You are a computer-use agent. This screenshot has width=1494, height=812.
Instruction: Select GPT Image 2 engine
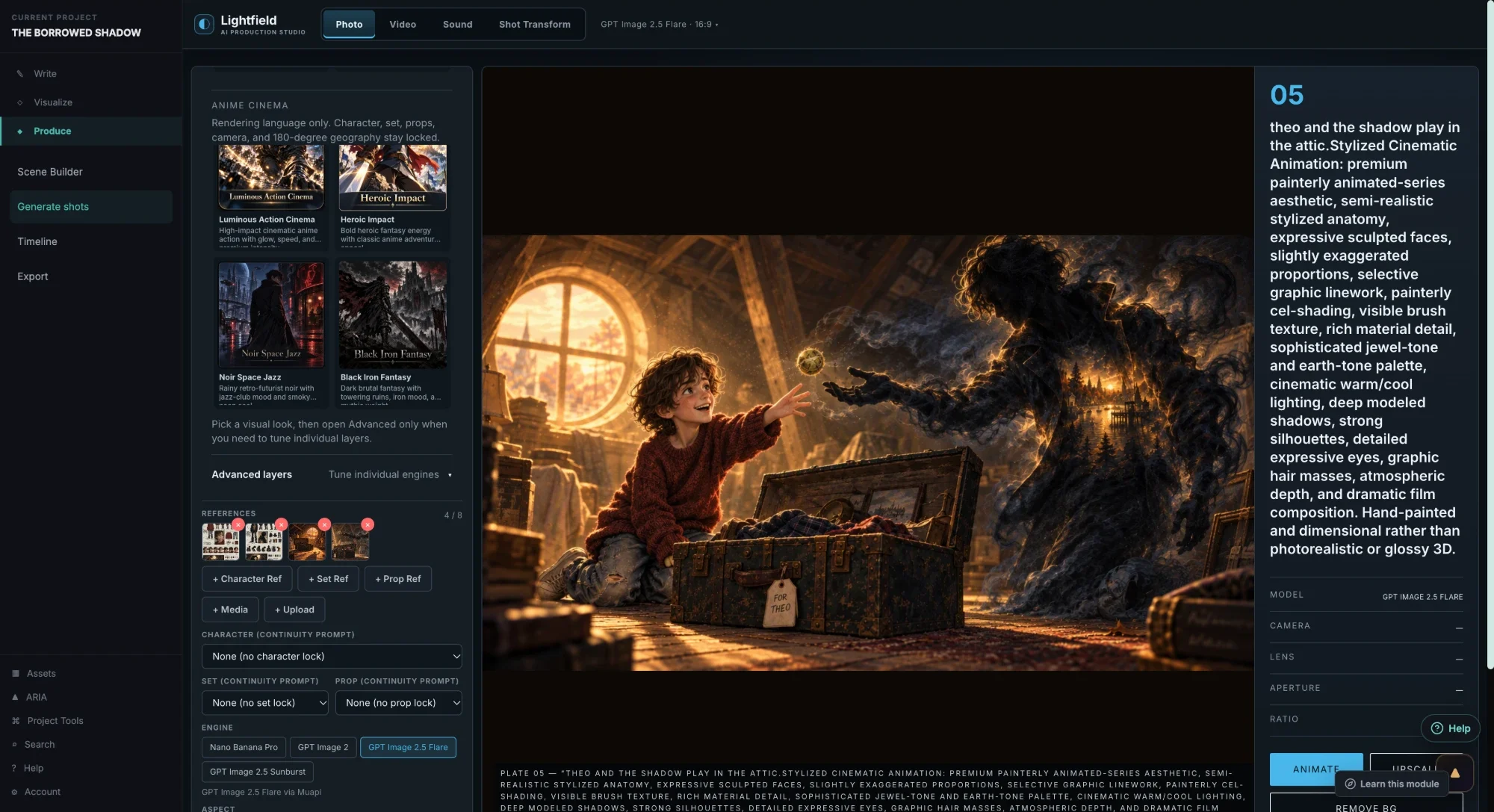pos(323,747)
